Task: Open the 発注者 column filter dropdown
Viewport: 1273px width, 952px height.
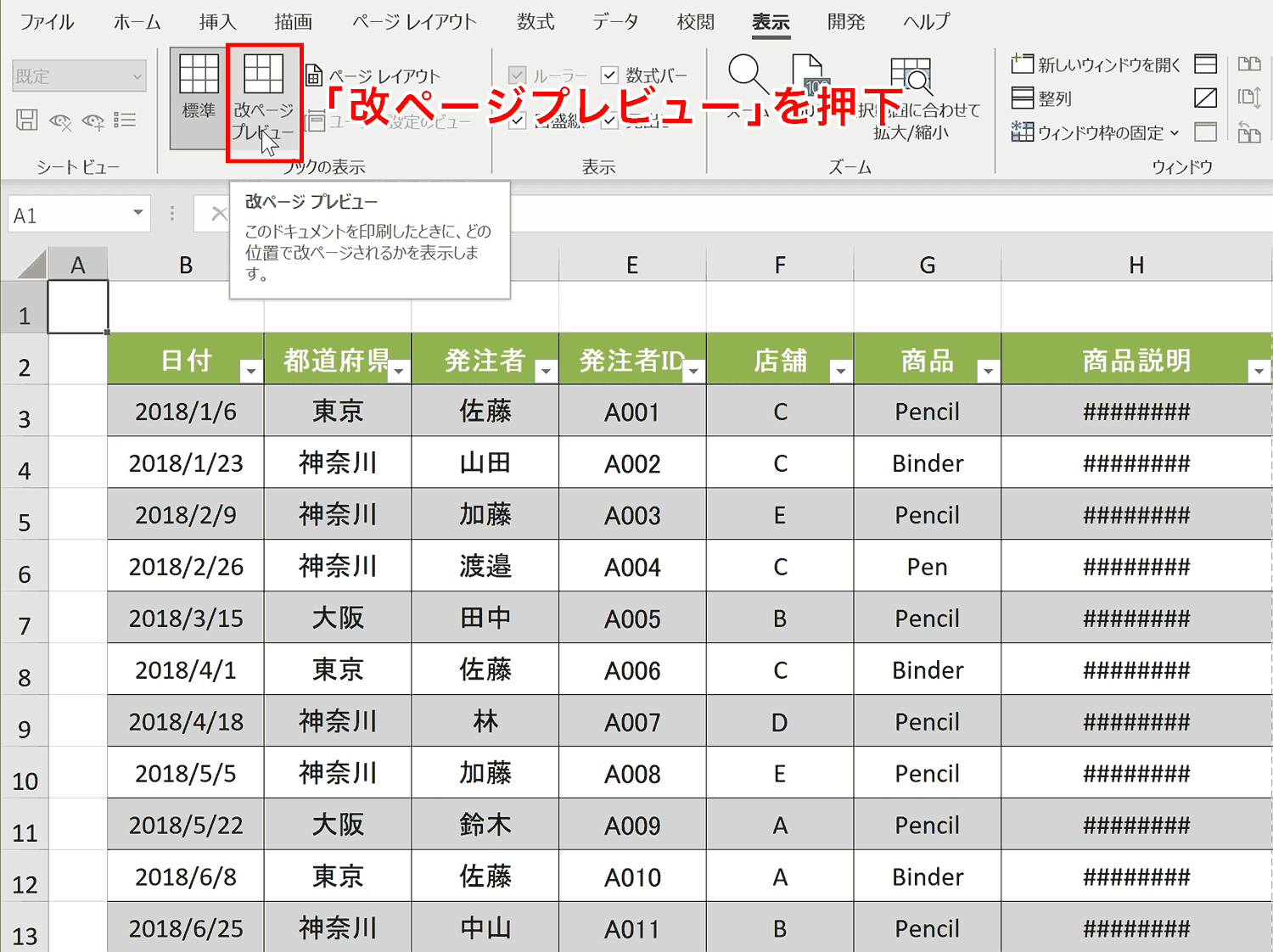Action: 546,371
